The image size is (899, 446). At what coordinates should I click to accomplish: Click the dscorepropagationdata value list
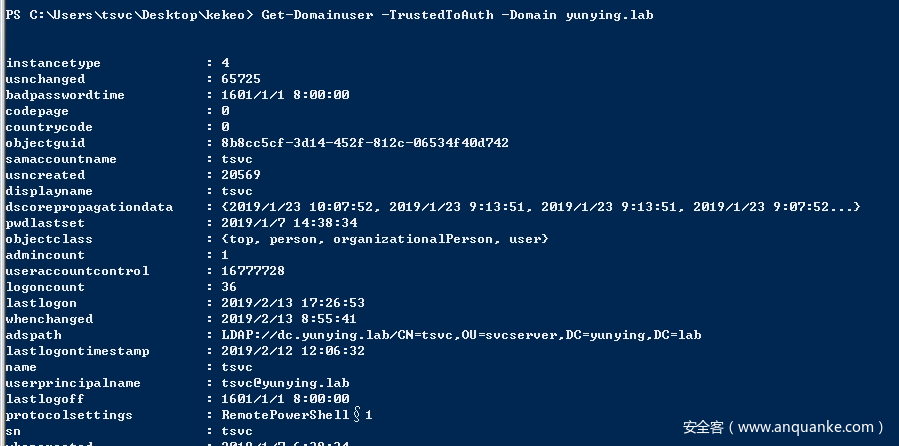click(x=541, y=206)
